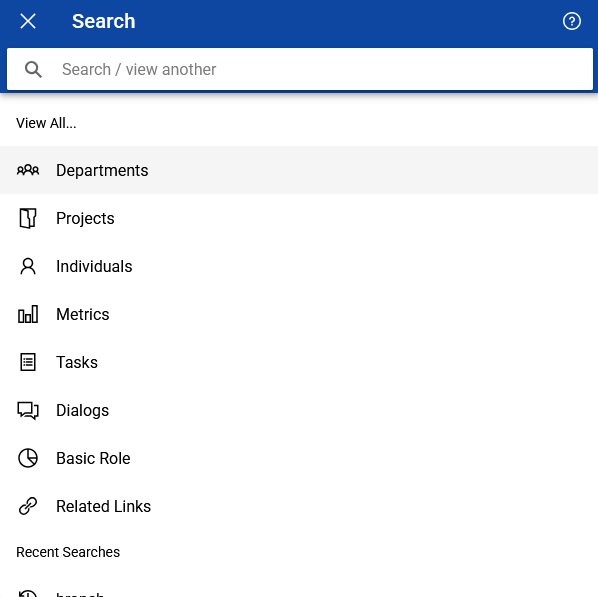This screenshot has width=598, height=597.
Task: Select the Departments group icon
Action: pos(28,170)
